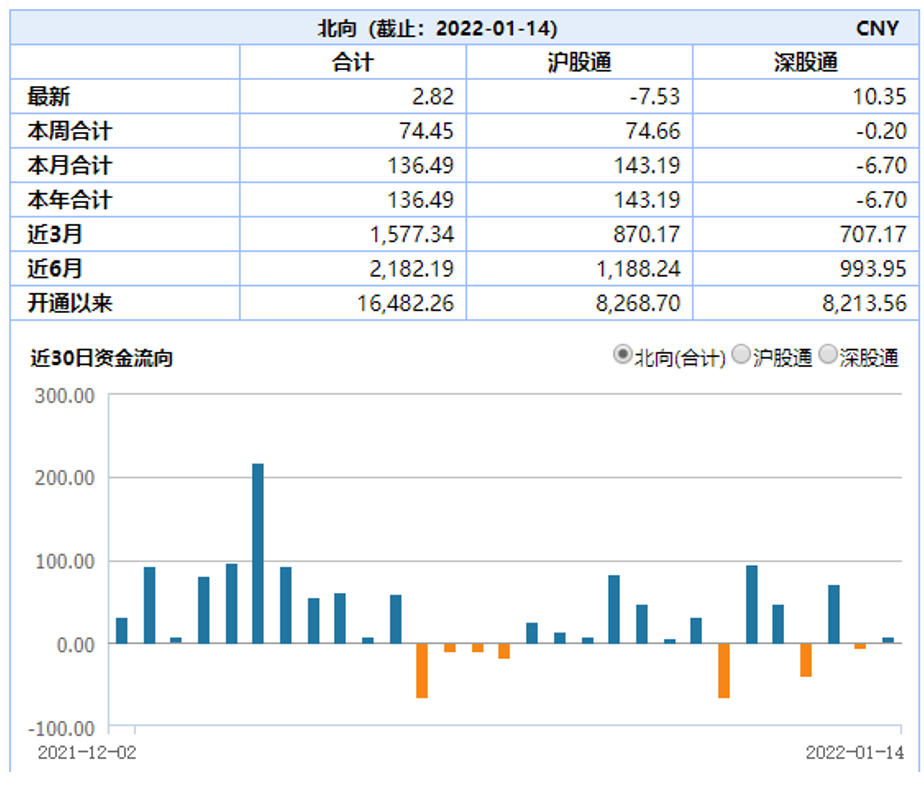The width and height of the screenshot is (924, 786).
Task: Click the 近6月 row label
Action: (54, 269)
